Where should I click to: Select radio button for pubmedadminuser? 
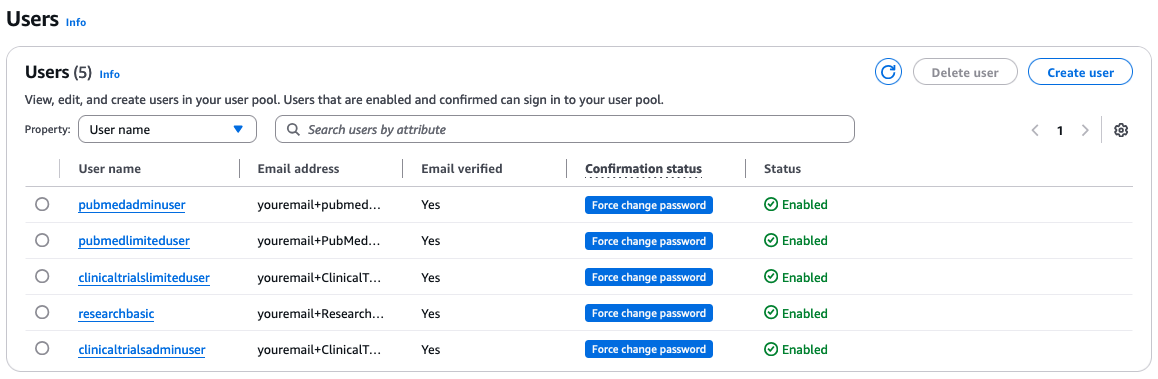pyautogui.click(x=42, y=204)
